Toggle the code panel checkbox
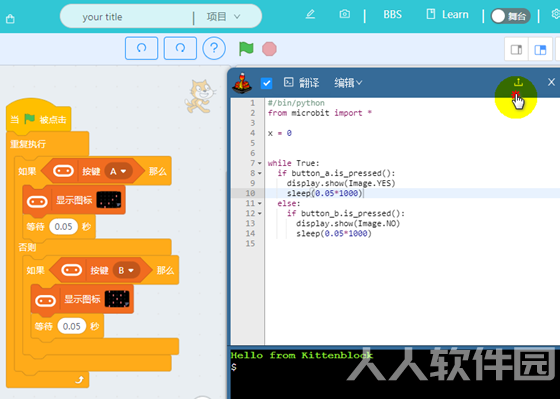The width and height of the screenshot is (560, 399). [266, 84]
